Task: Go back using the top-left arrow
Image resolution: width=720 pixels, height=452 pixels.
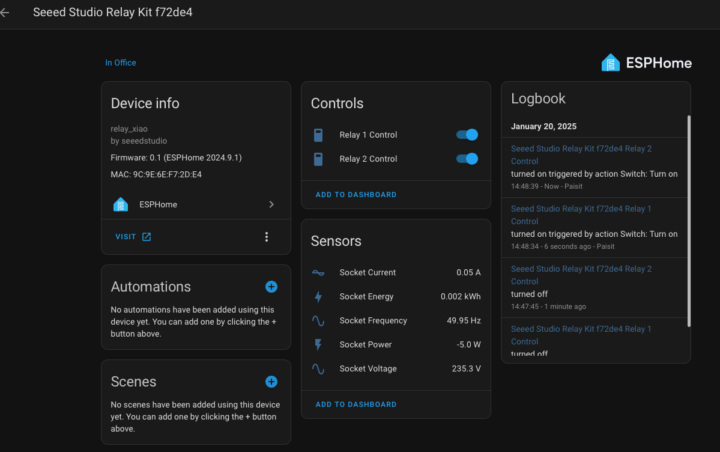Action: click(x=5, y=12)
